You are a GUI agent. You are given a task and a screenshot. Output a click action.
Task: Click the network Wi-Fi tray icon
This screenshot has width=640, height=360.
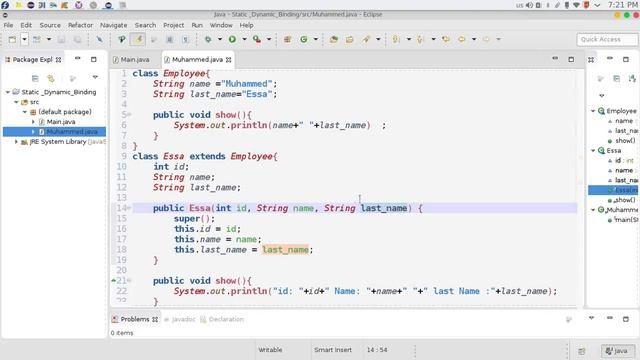576,5
